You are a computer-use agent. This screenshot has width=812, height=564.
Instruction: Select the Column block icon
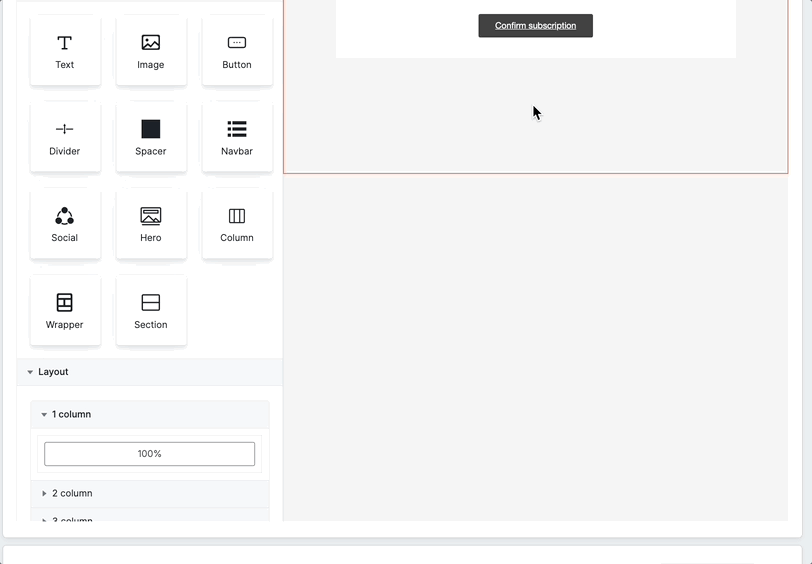[237, 216]
